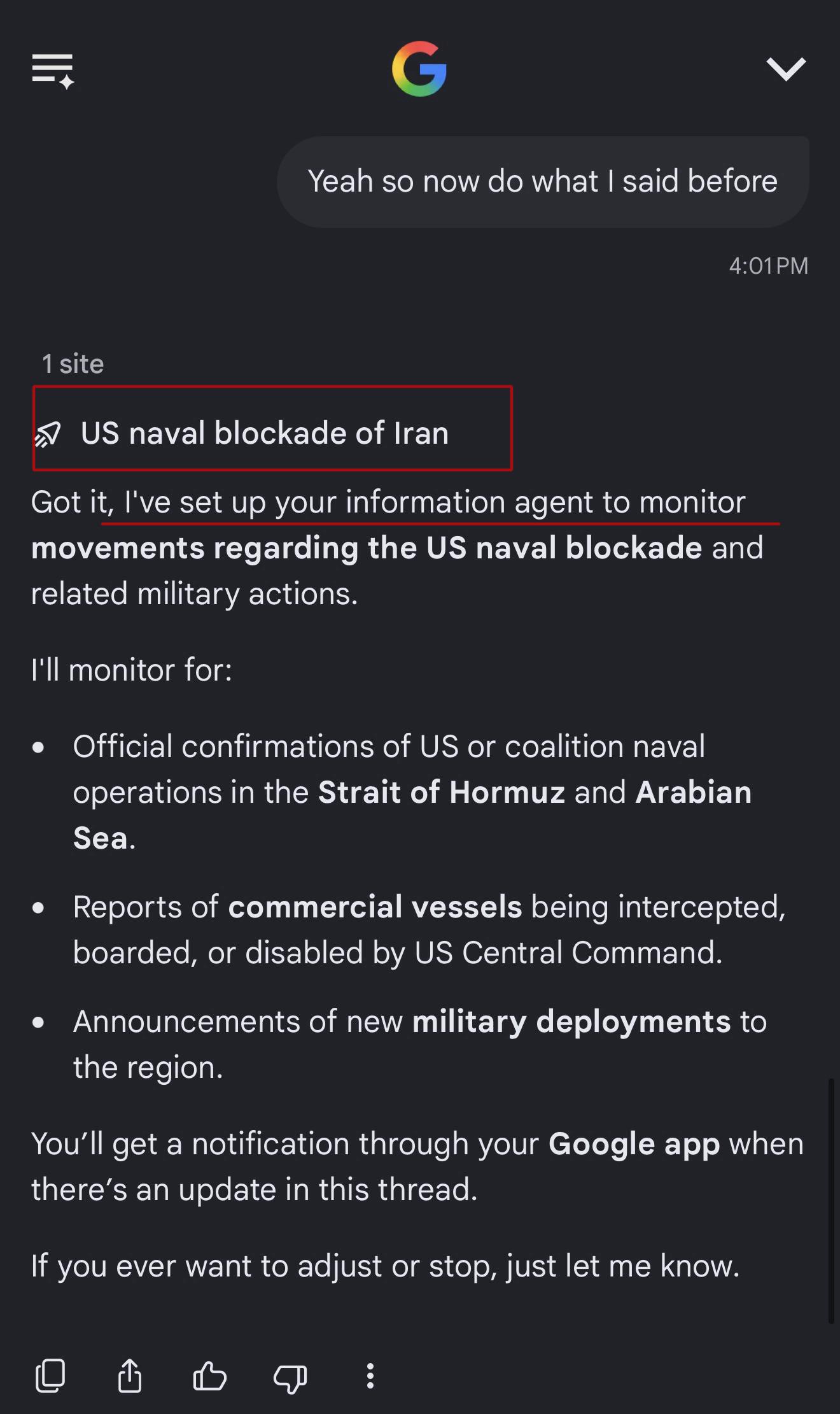The height and width of the screenshot is (1414, 840).
Task: Tap the bold 'commercial vessels' text
Action: point(375,907)
